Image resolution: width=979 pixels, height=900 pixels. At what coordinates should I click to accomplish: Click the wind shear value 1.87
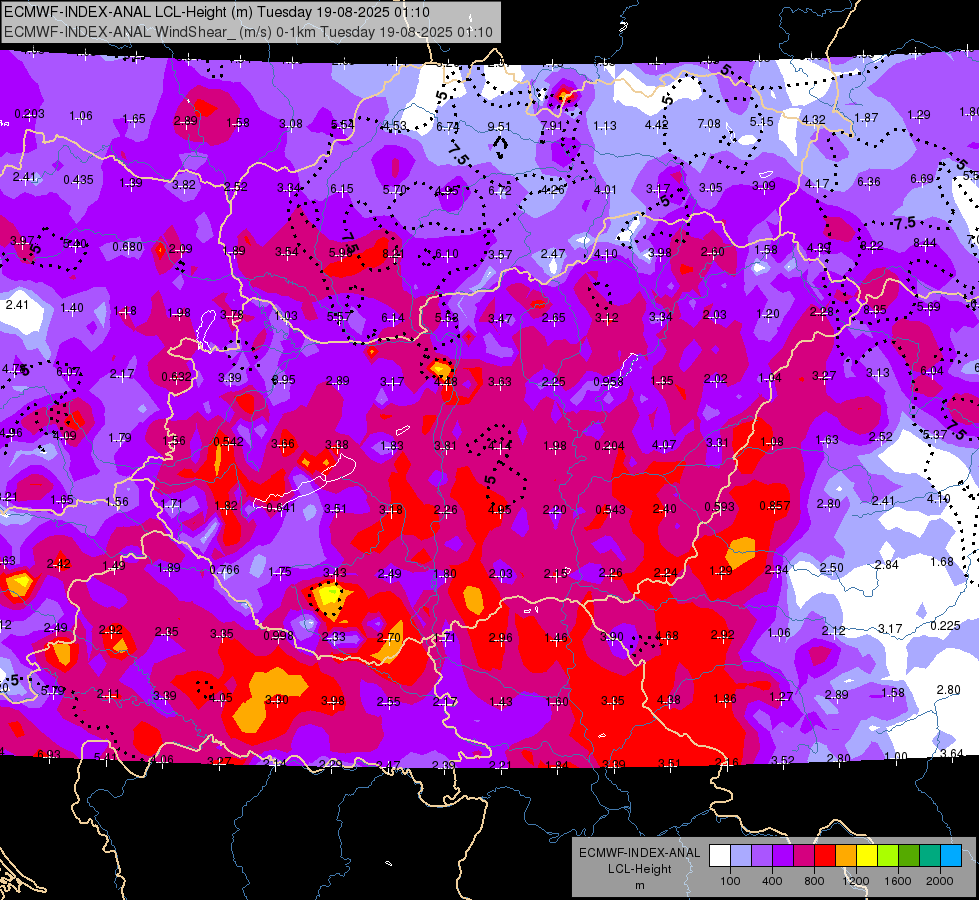click(x=866, y=117)
